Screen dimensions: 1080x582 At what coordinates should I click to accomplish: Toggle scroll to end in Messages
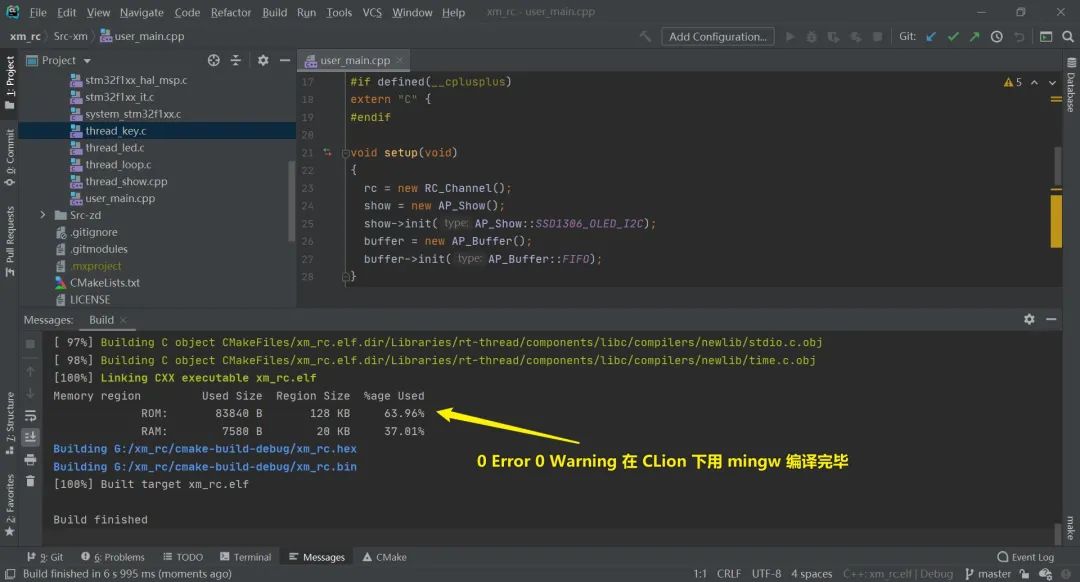(x=30, y=437)
